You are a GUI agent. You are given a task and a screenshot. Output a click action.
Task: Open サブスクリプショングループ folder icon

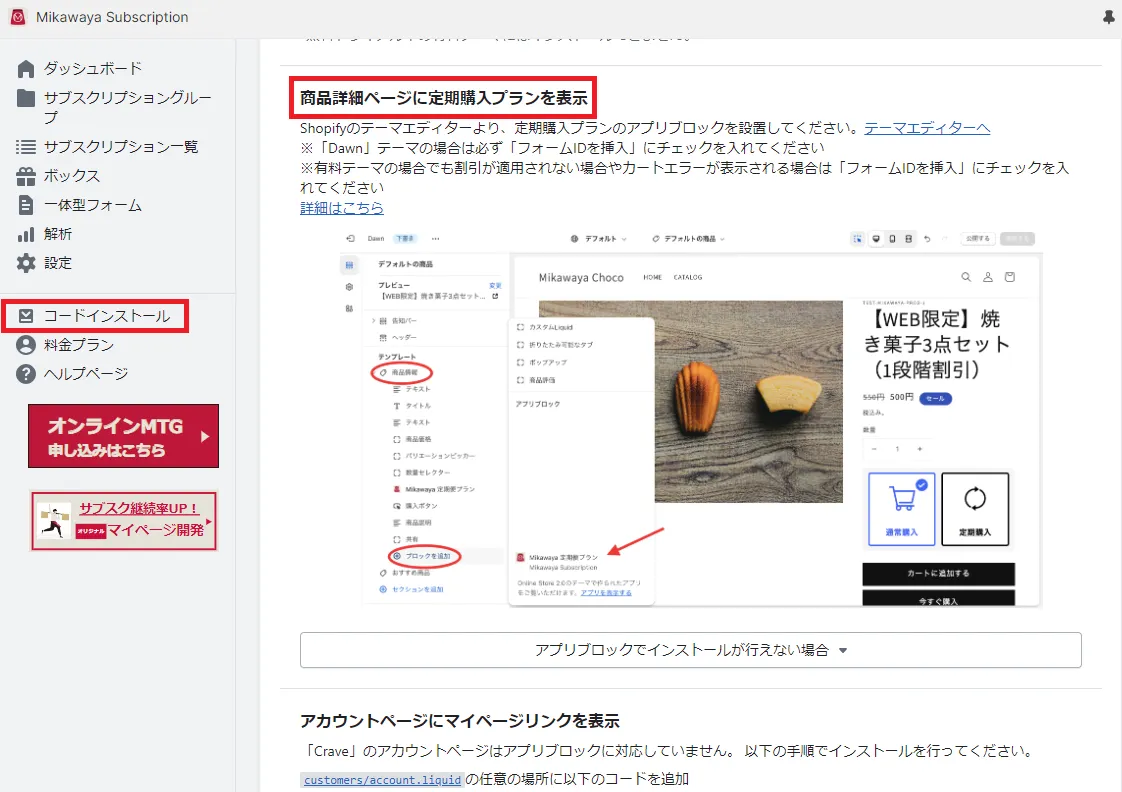[26, 98]
